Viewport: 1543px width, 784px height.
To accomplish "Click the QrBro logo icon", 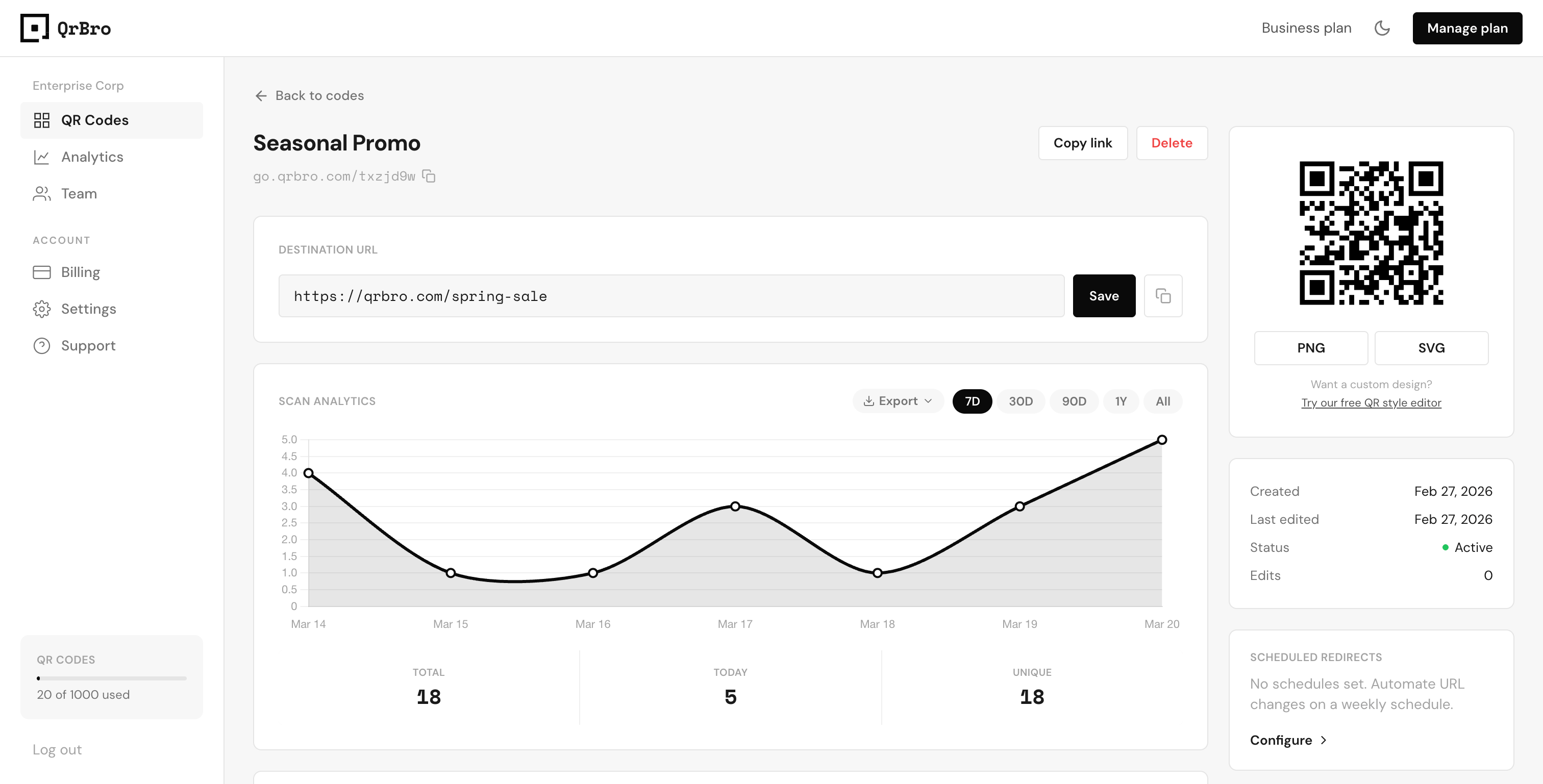I will pyautogui.click(x=34, y=28).
